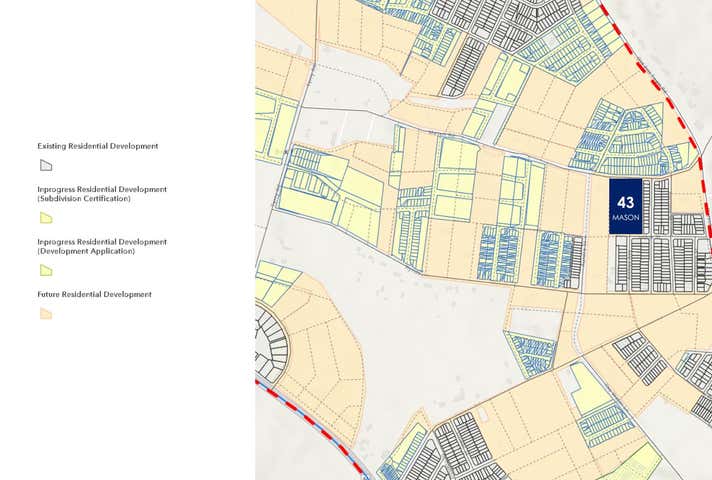Click the Existing Residential Development legend icon
712x480 pixels.
(45, 166)
